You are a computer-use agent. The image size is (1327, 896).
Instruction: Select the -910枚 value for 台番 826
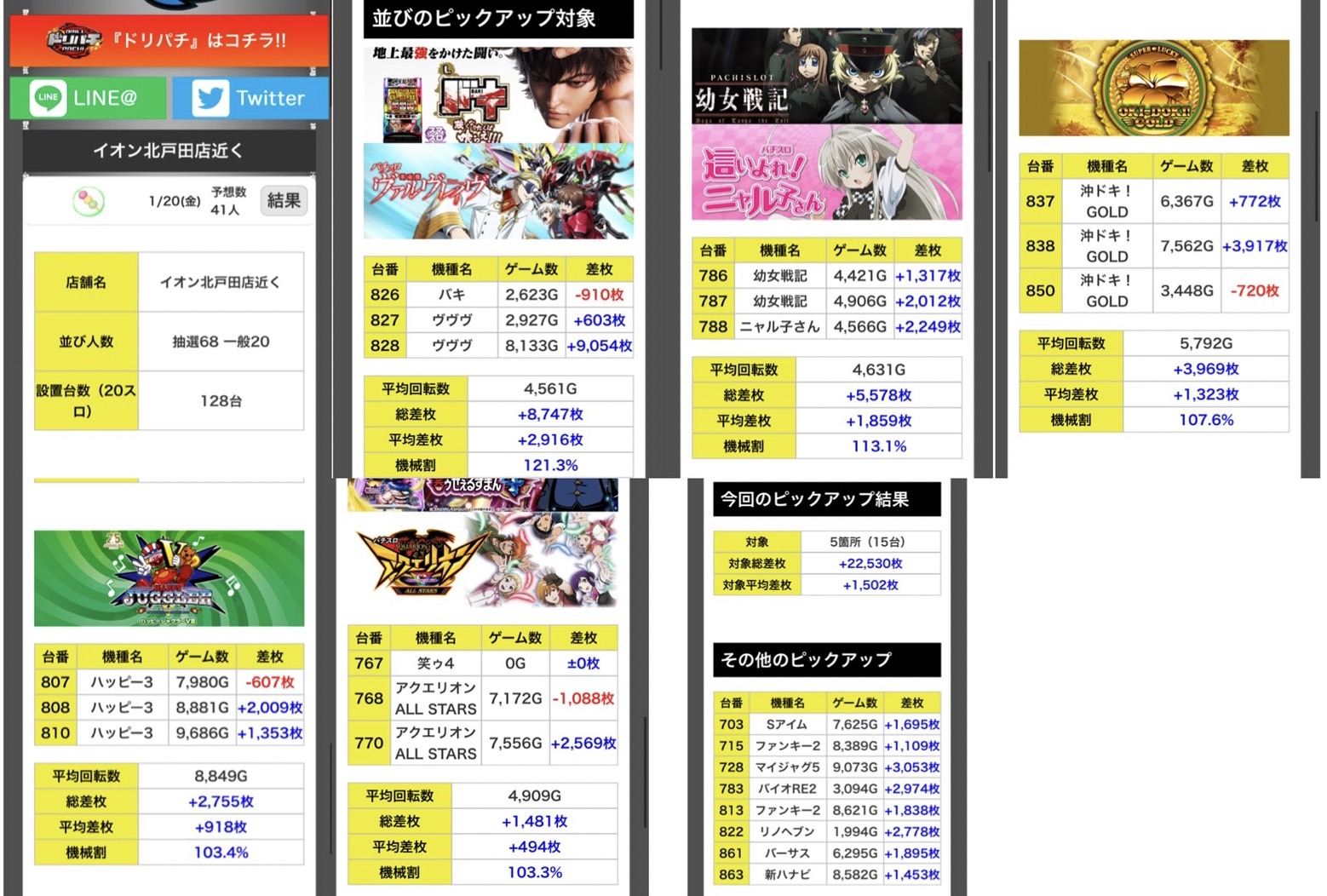tap(600, 295)
